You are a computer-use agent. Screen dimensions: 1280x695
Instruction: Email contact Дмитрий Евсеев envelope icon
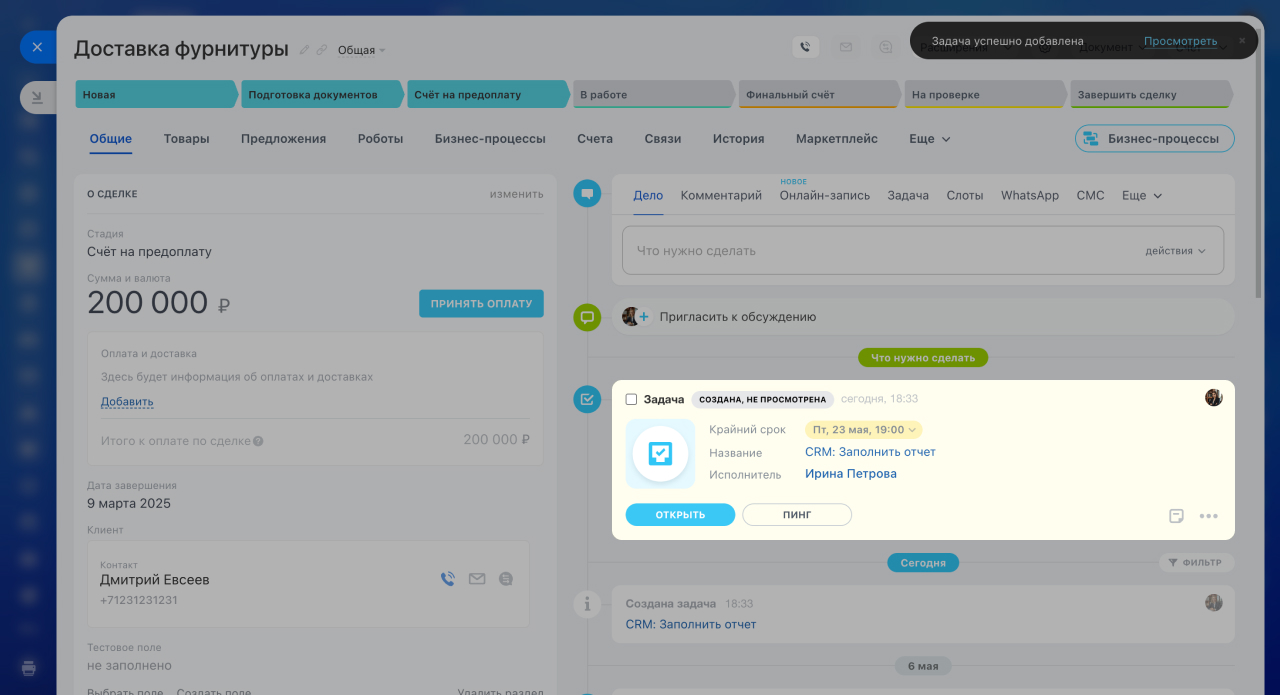[477, 579]
